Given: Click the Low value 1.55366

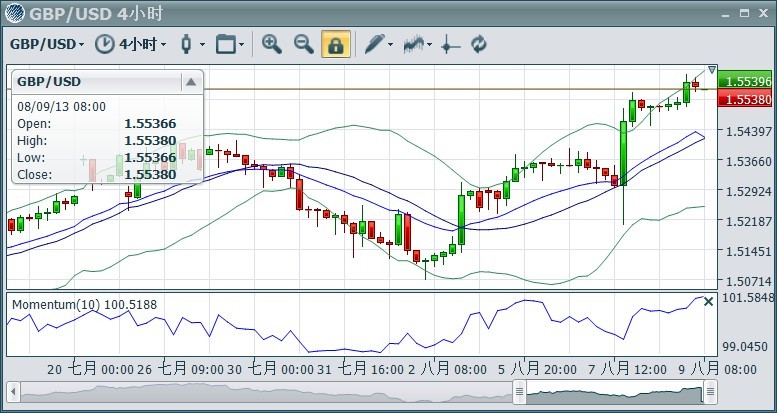Looking at the screenshot, I should click(x=150, y=158).
